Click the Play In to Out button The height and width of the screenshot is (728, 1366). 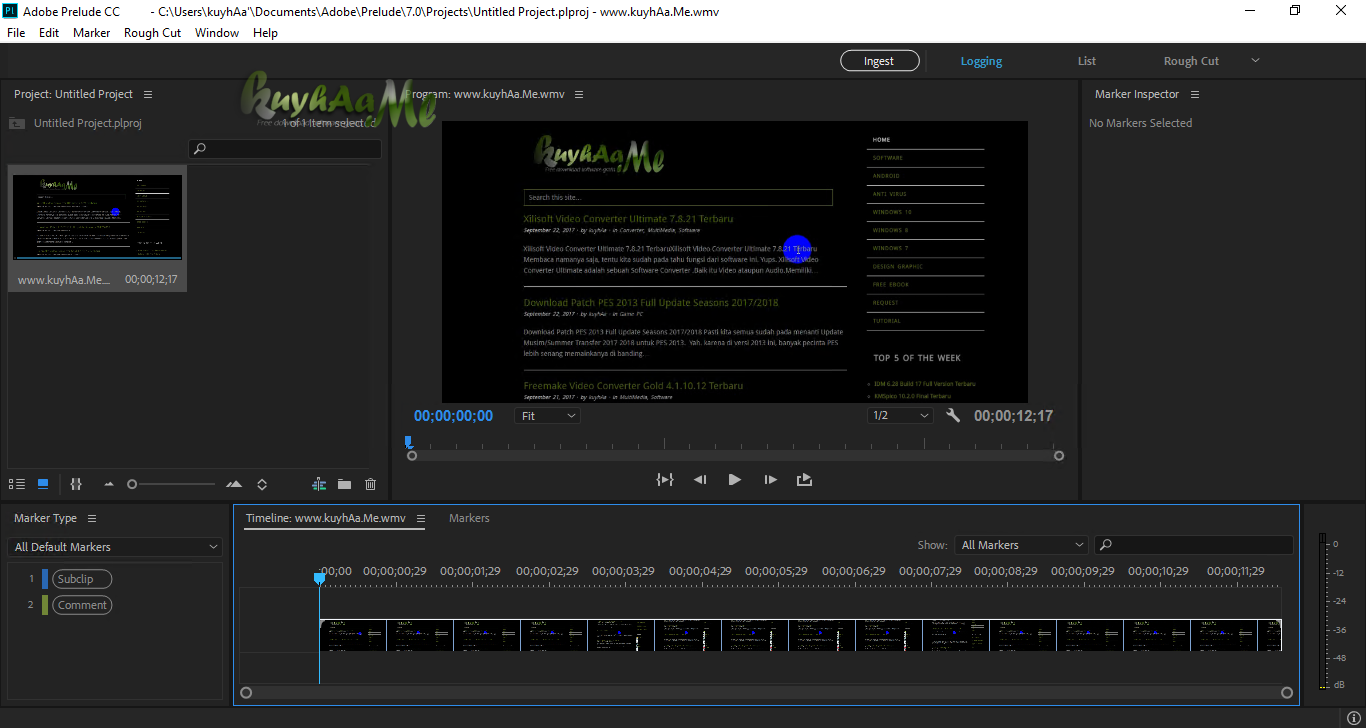[665, 480]
